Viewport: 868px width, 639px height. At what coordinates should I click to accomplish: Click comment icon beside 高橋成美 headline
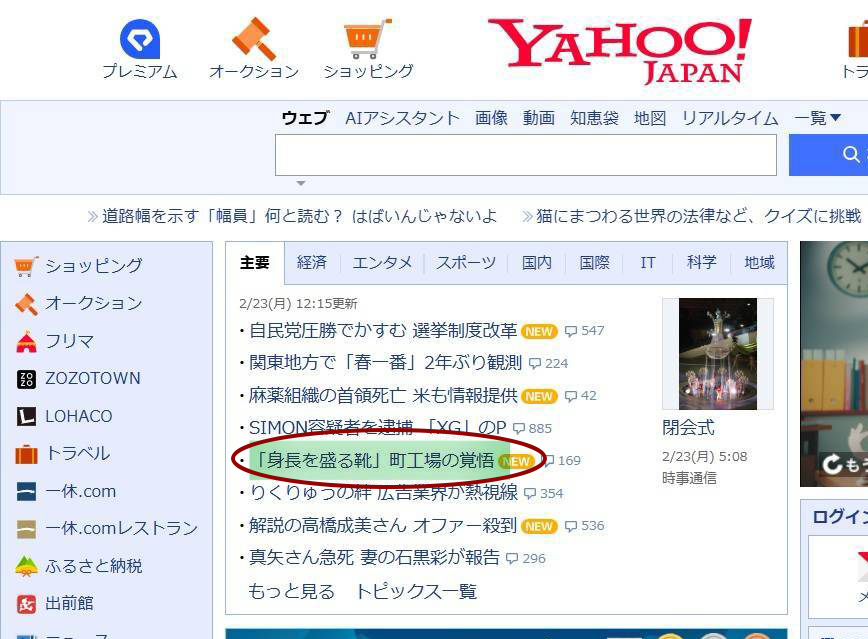(571, 526)
